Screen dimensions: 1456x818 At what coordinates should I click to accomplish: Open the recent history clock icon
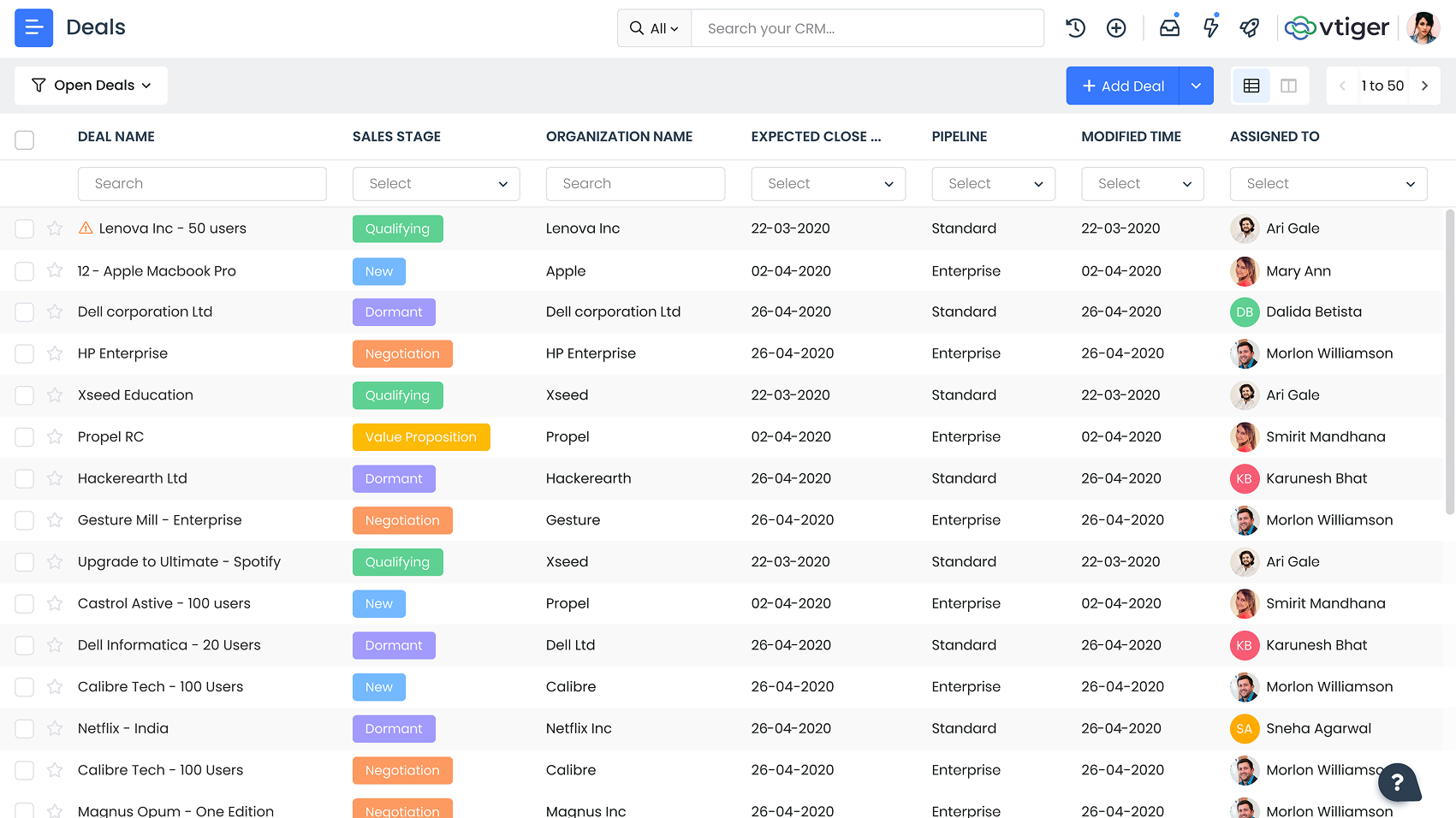pos(1075,28)
